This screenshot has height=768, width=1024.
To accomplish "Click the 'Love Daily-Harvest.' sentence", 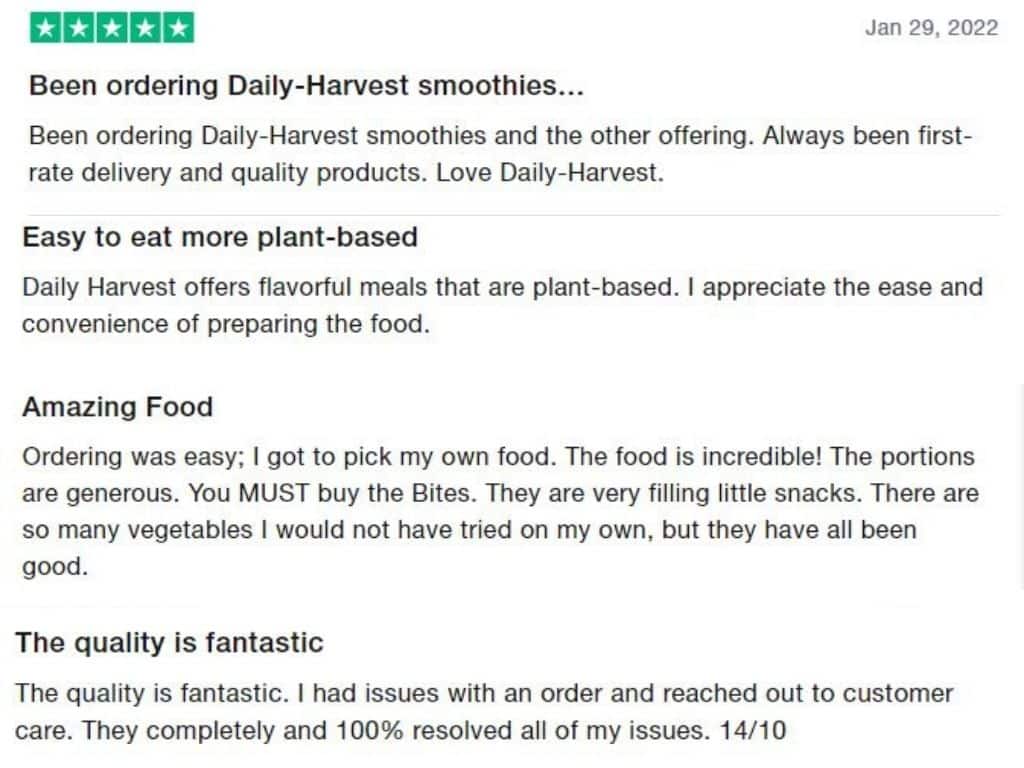I will click(x=550, y=173).
